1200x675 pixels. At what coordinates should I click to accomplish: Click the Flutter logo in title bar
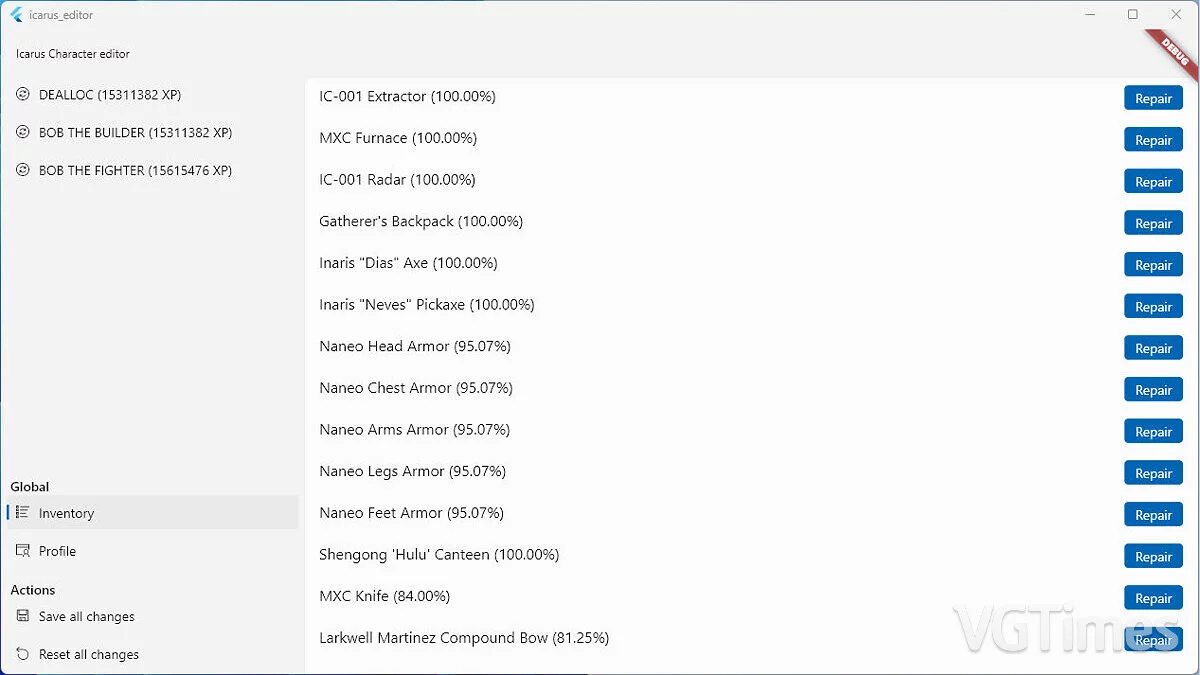17,15
